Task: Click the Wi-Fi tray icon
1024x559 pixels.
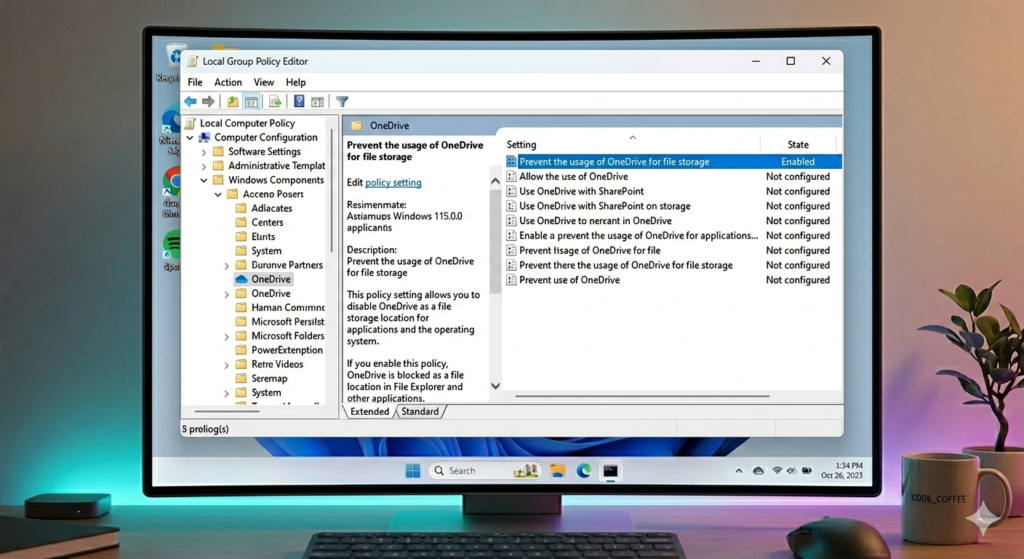Action: 776,471
